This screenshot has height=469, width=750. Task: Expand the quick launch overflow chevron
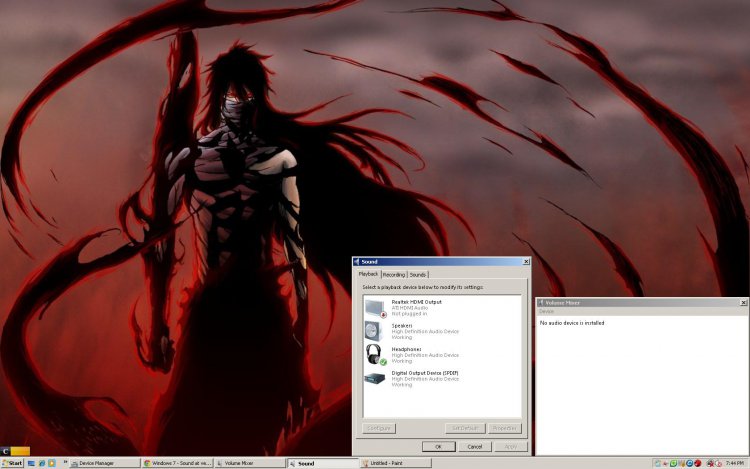click(66, 462)
